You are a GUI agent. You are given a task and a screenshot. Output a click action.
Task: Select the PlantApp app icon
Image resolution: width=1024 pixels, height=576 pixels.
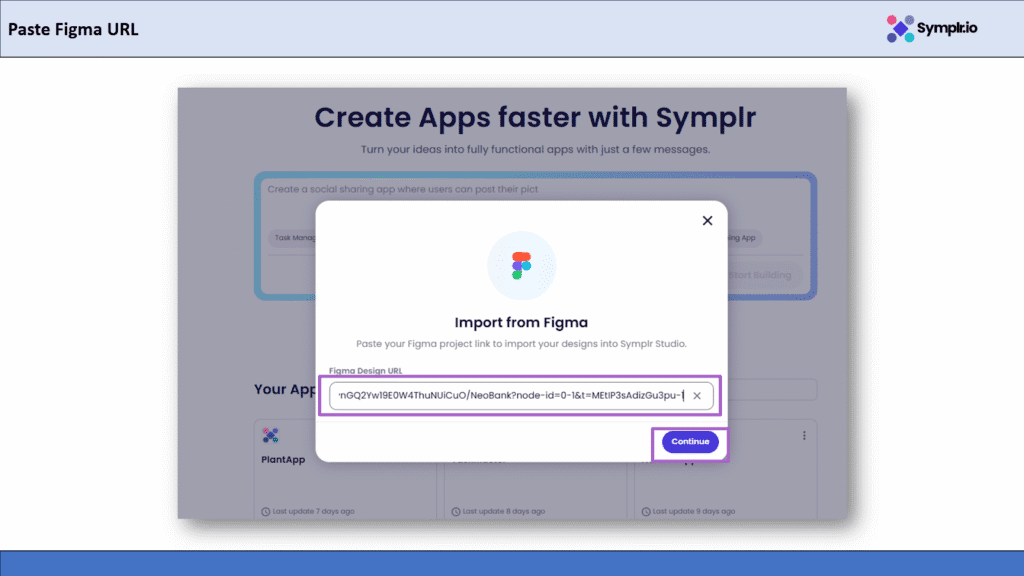tap(270, 435)
